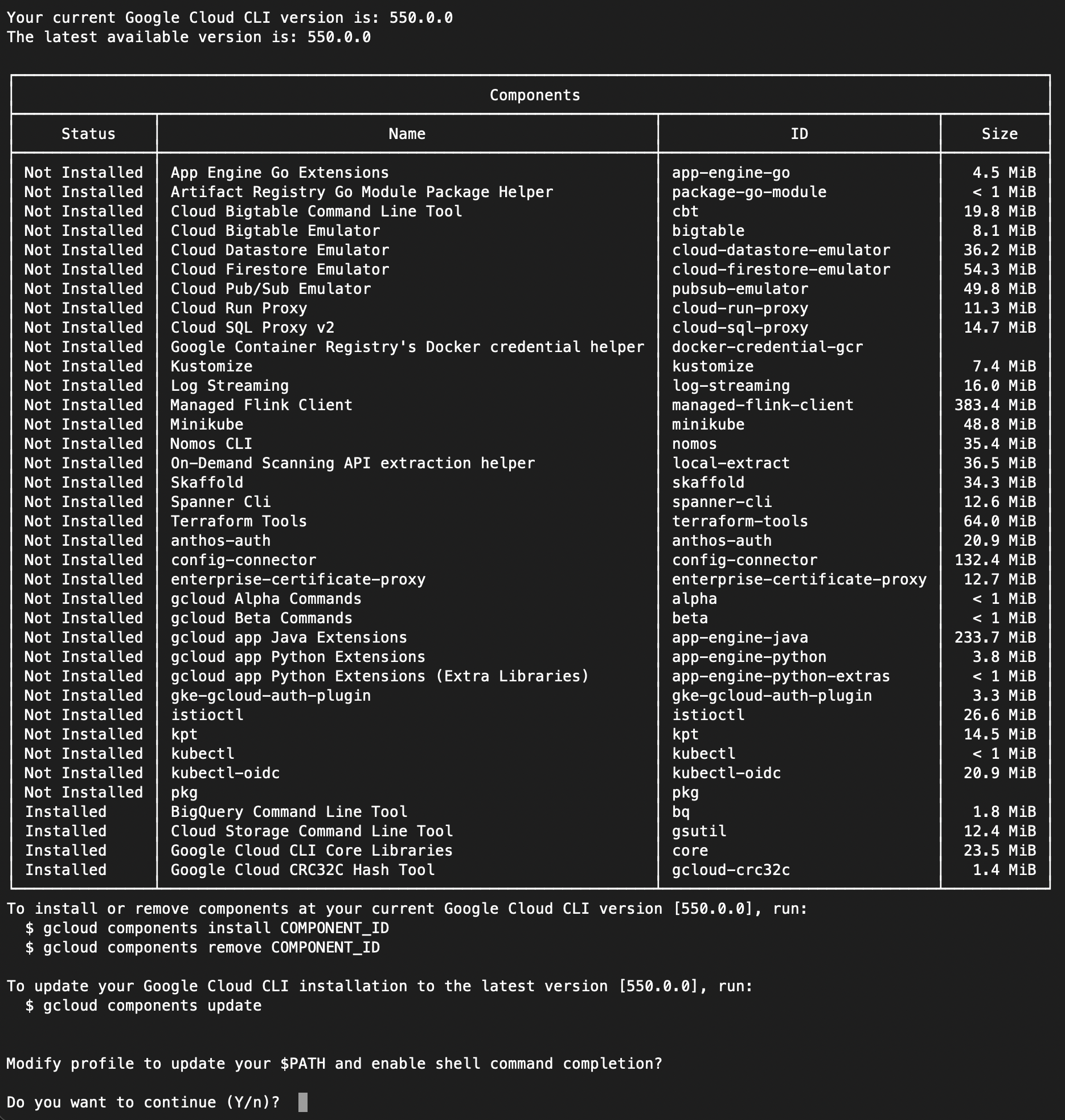The image size is (1065, 1120).
Task: Click 'Google Cloud CLI Core Libraries' name
Action: pyautogui.click(x=312, y=851)
